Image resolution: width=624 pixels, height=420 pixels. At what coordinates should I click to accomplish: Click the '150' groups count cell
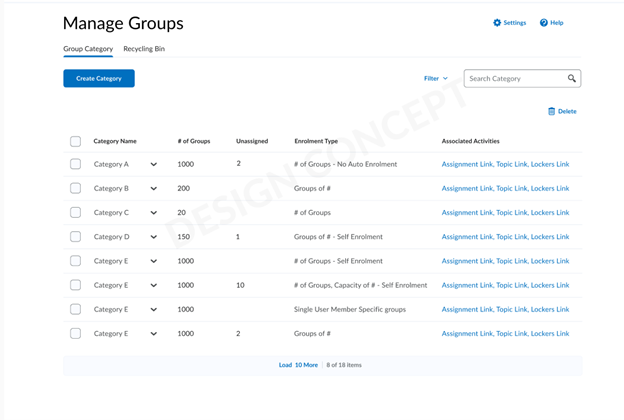(183, 237)
